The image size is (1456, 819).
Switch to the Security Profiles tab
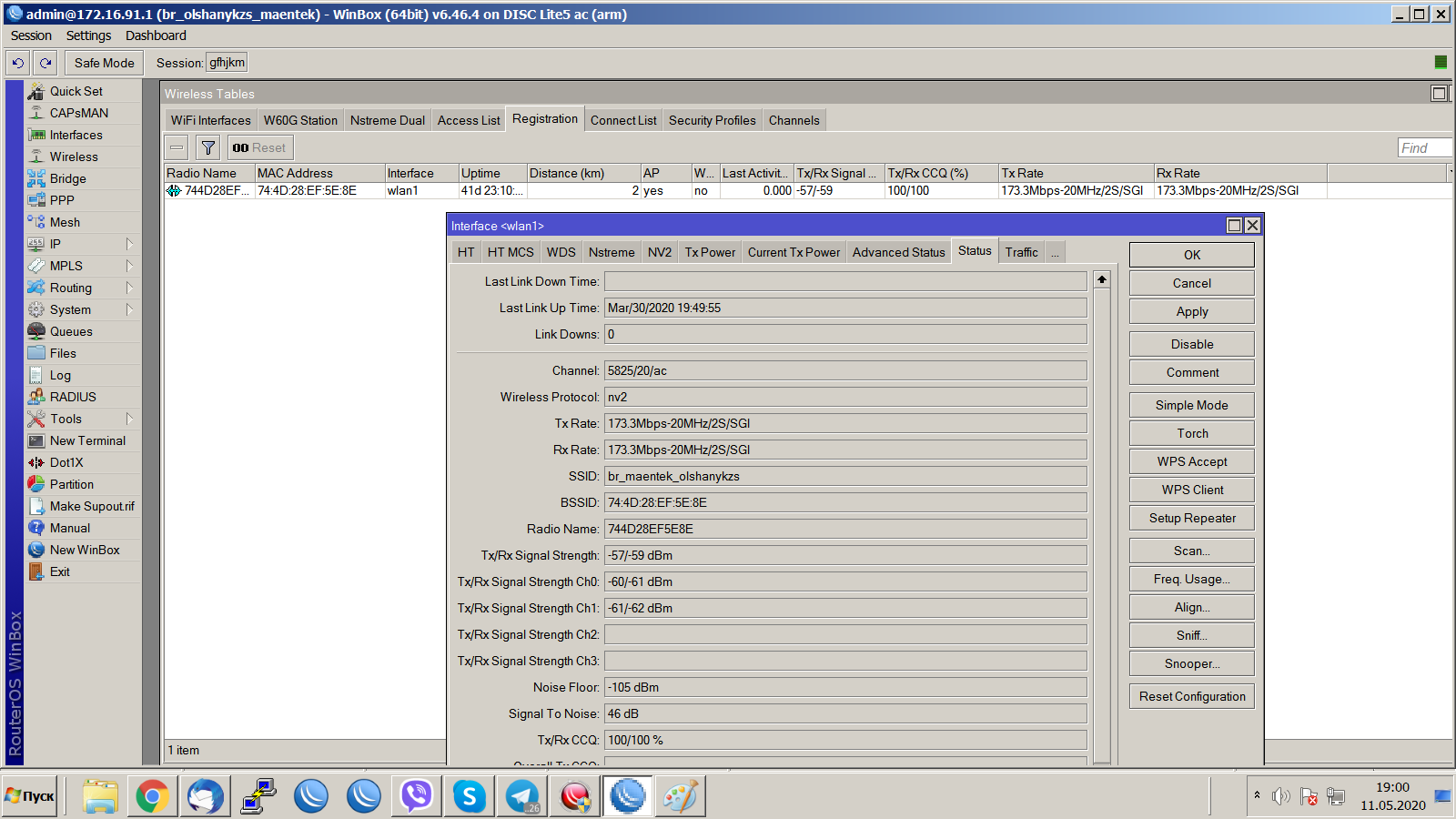coord(712,120)
